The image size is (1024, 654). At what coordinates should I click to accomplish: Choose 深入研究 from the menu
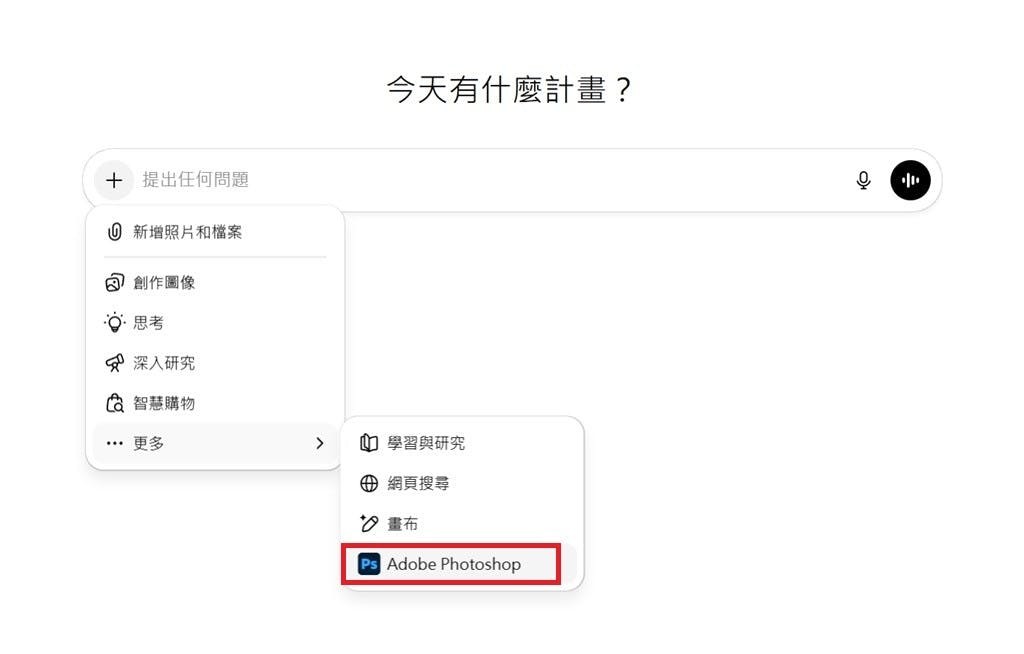pyautogui.click(x=165, y=363)
